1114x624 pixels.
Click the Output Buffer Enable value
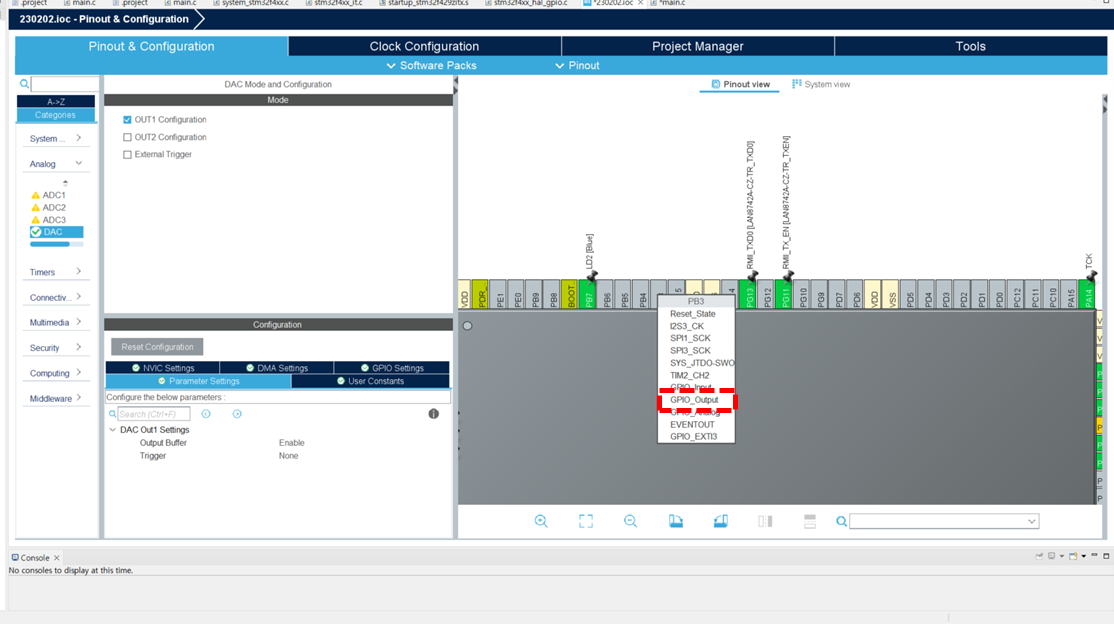tap(291, 443)
